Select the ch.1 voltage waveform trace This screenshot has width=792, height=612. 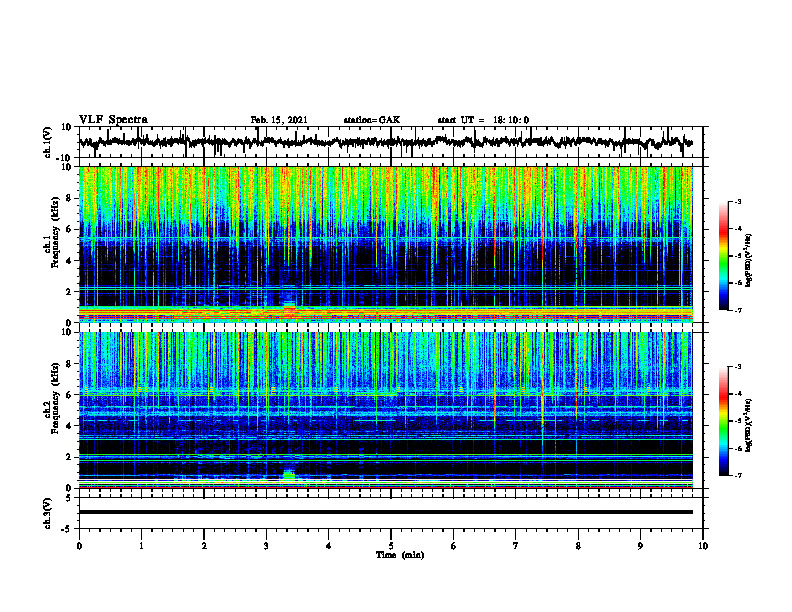click(x=385, y=142)
